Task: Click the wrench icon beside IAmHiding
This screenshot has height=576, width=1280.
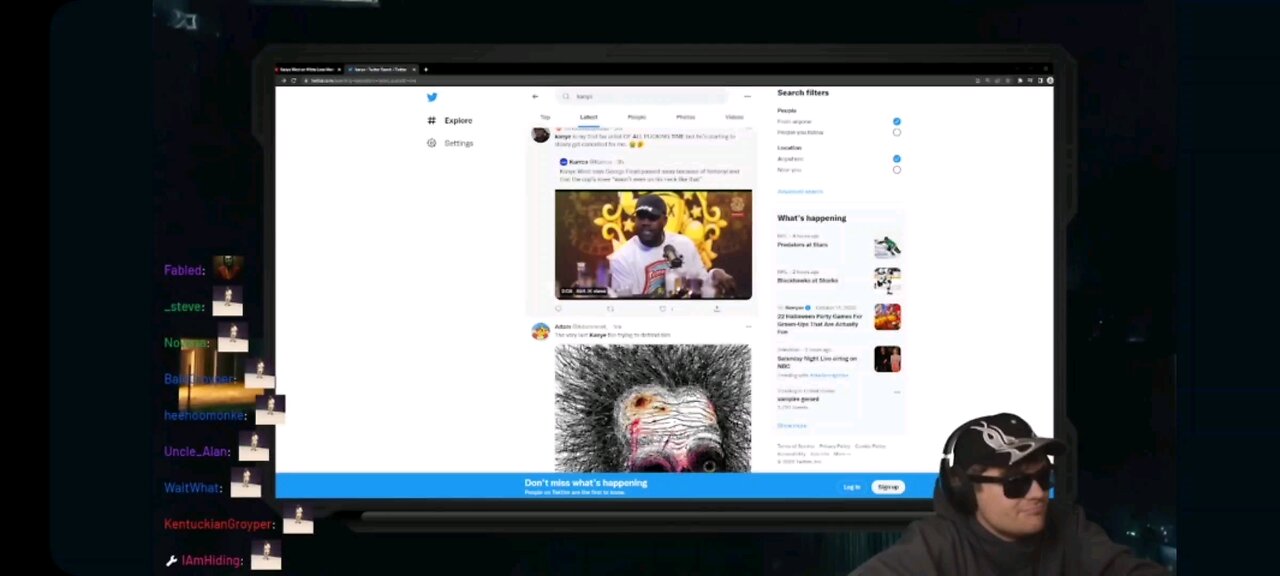Action: (171, 561)
